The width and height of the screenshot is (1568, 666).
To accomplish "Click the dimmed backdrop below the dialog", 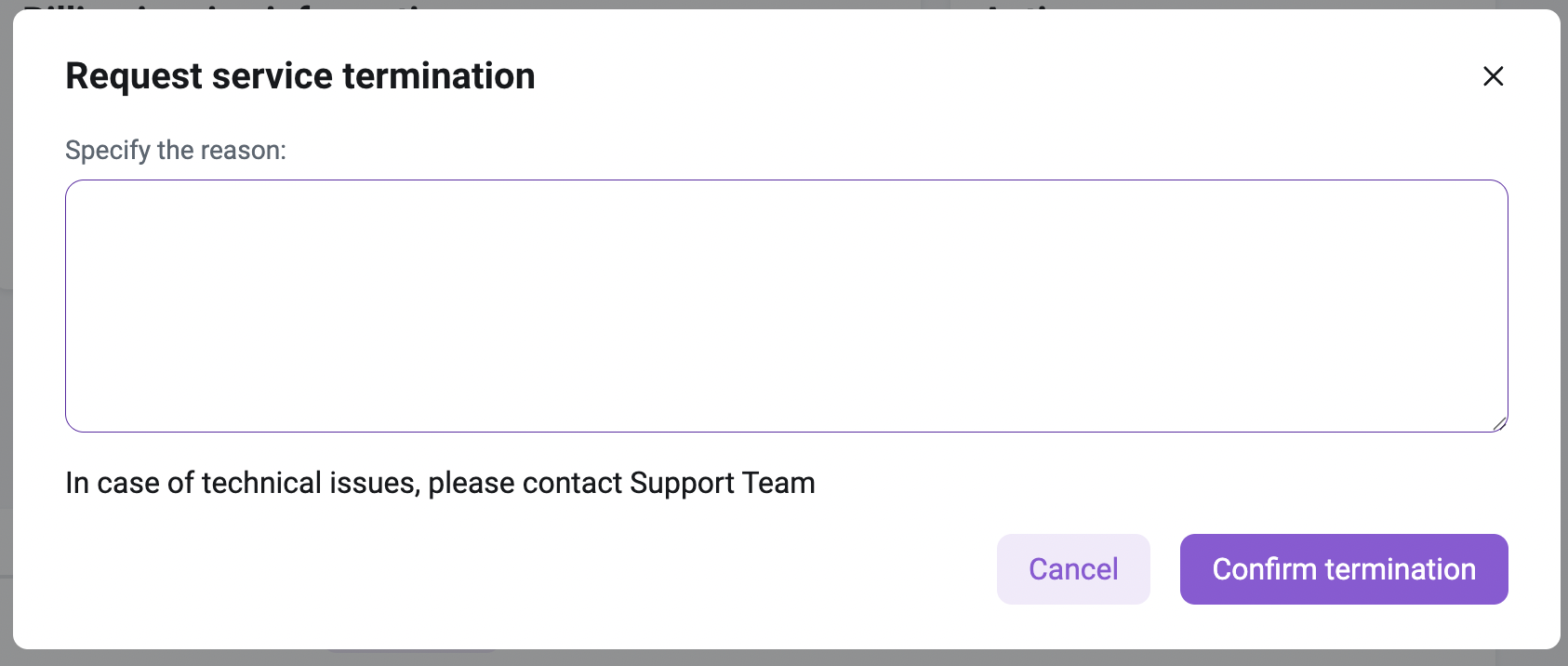I will (x=784, y=658).
